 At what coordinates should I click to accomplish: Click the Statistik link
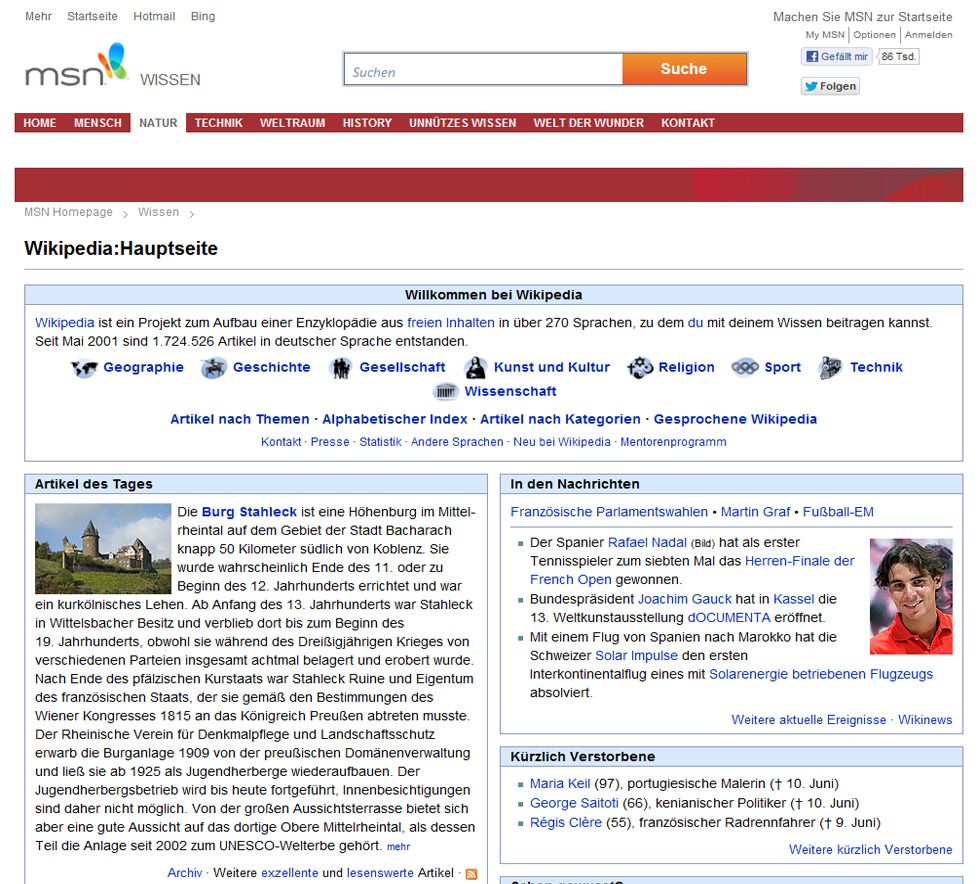(380, 442)
